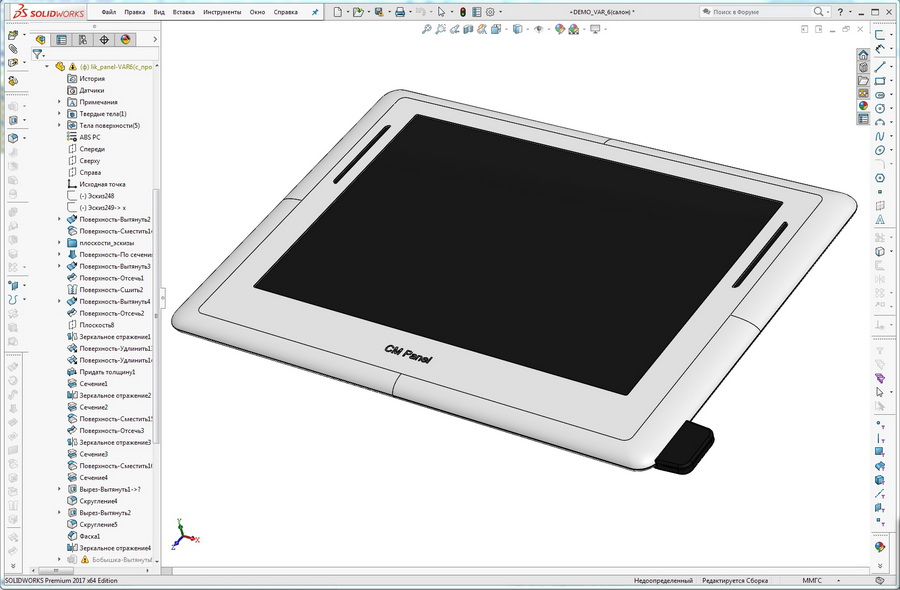
Task: Click the Display Style icon in the heads-up toolbar
Action: click(516, 29)
